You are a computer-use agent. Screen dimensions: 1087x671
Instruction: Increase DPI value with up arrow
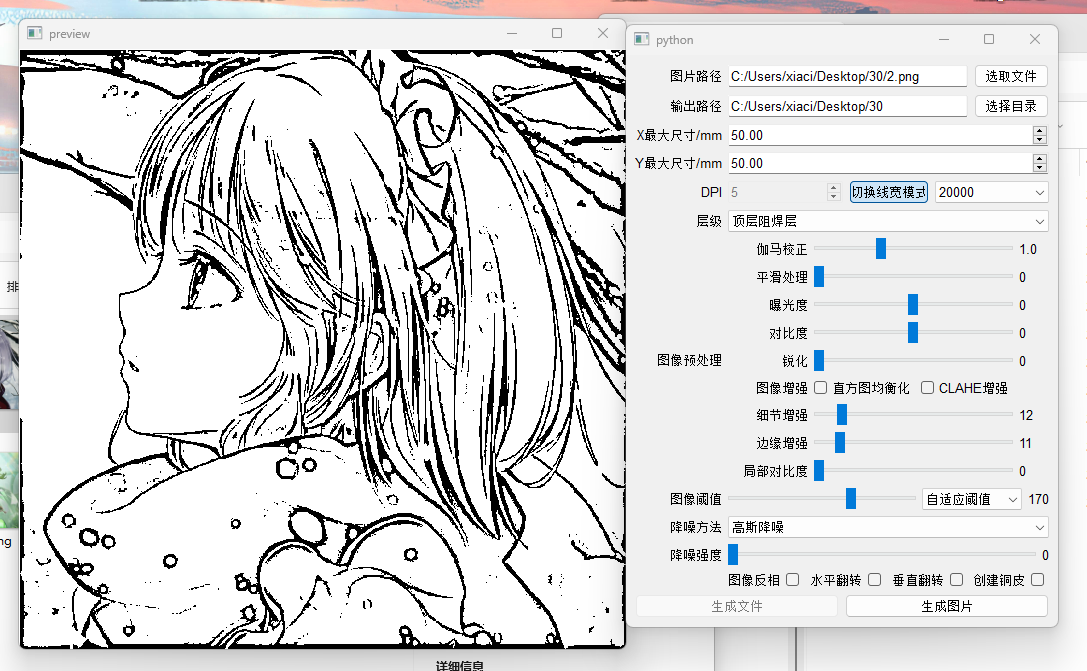(834, 188)
